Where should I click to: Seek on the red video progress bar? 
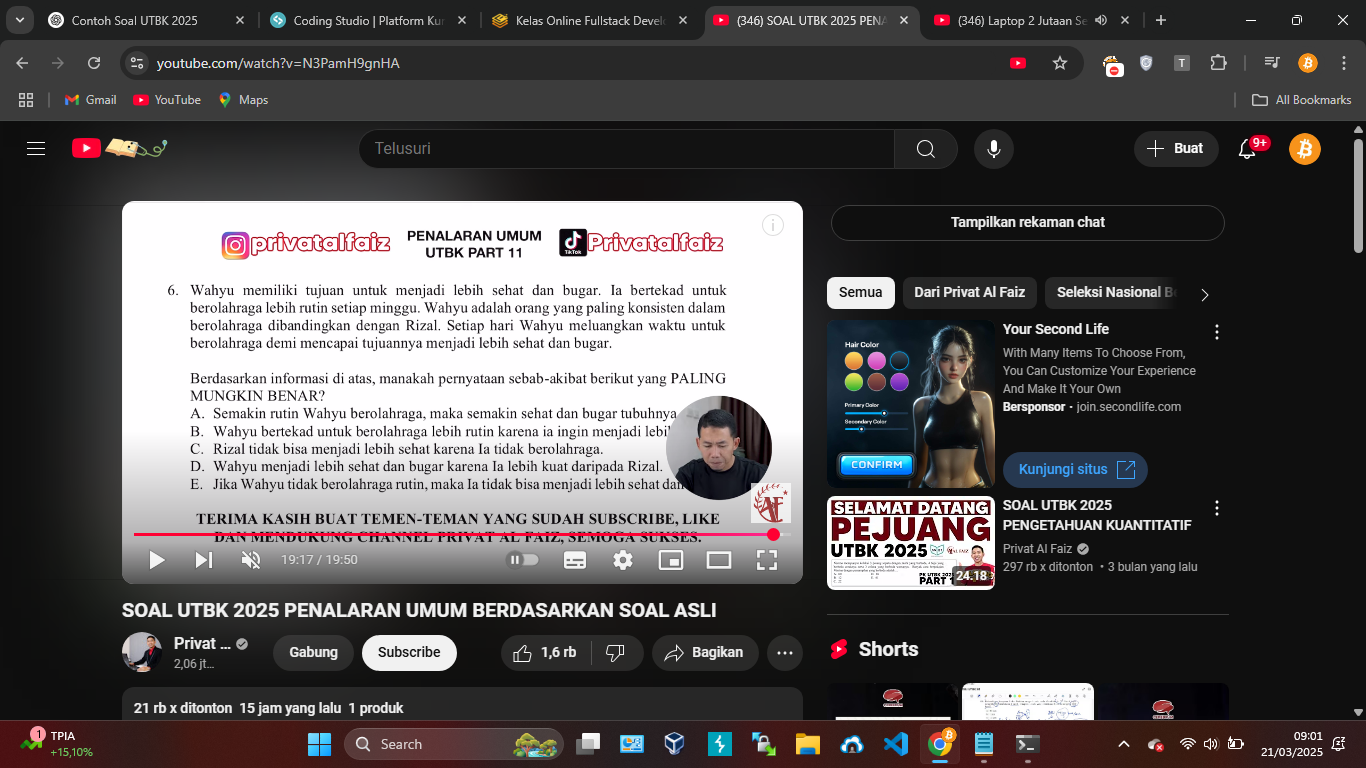[x=461, y=535]
